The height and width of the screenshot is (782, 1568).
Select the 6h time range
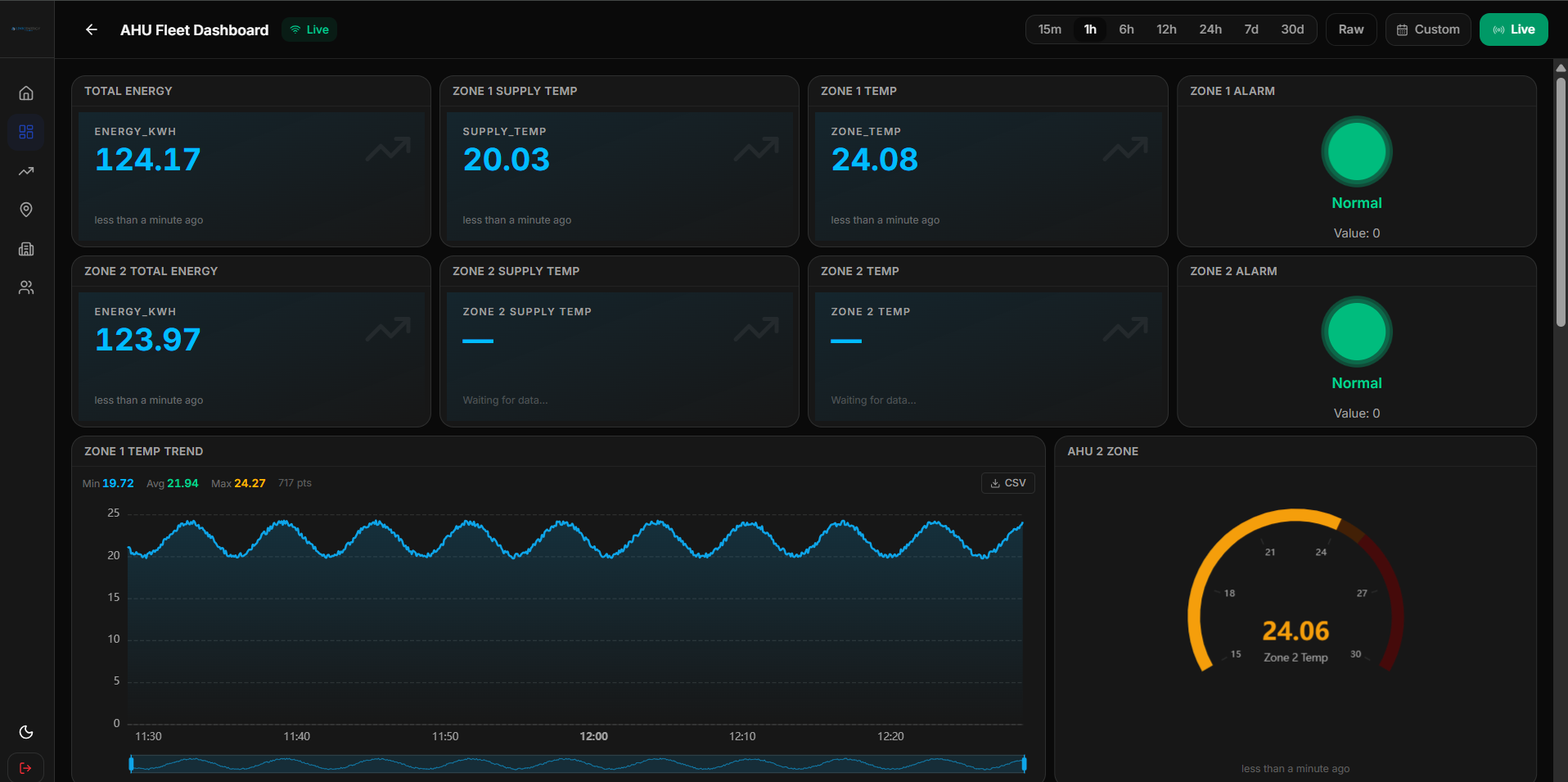point(1127,29)
